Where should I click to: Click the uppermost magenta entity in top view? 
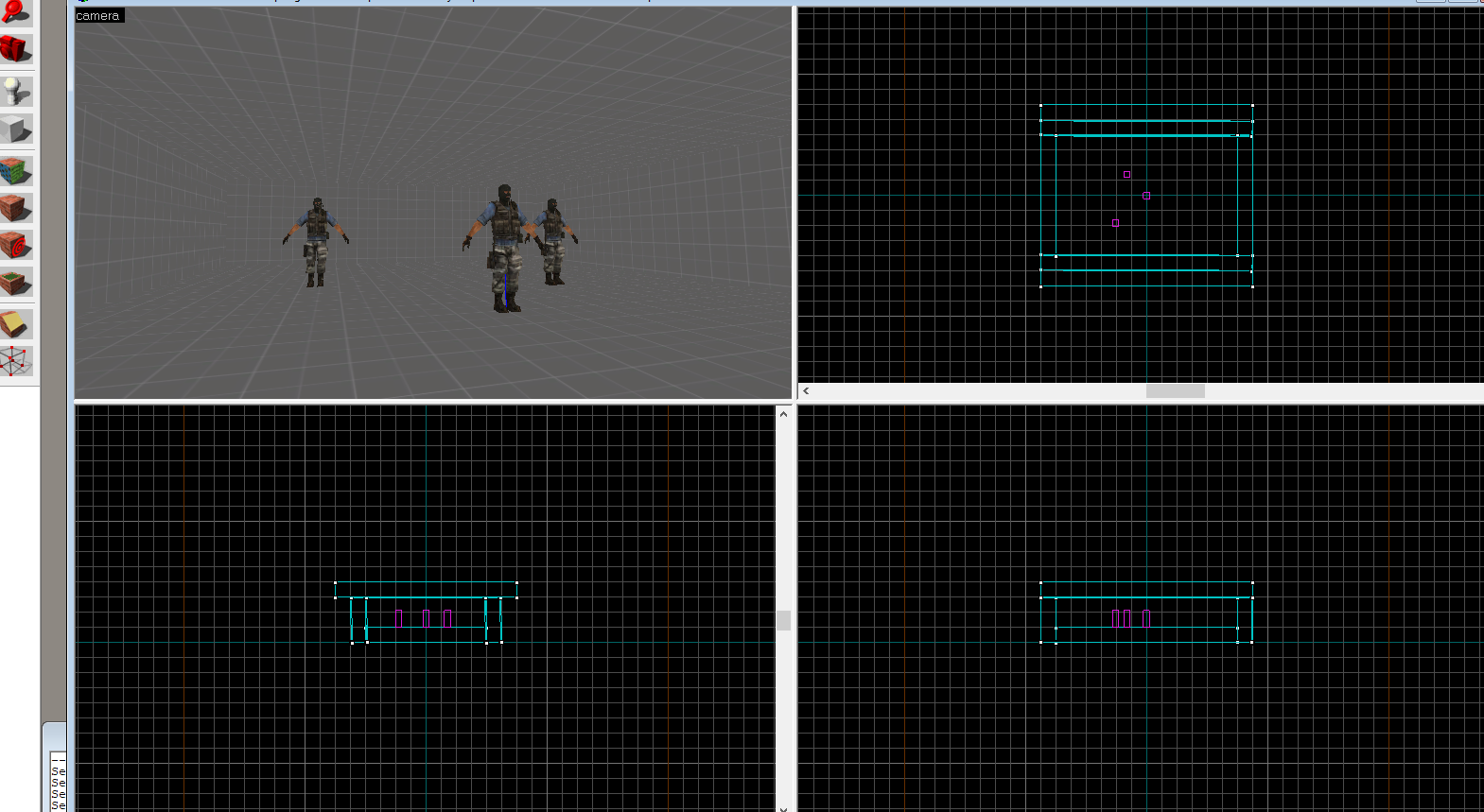[x=1126, y=175]
